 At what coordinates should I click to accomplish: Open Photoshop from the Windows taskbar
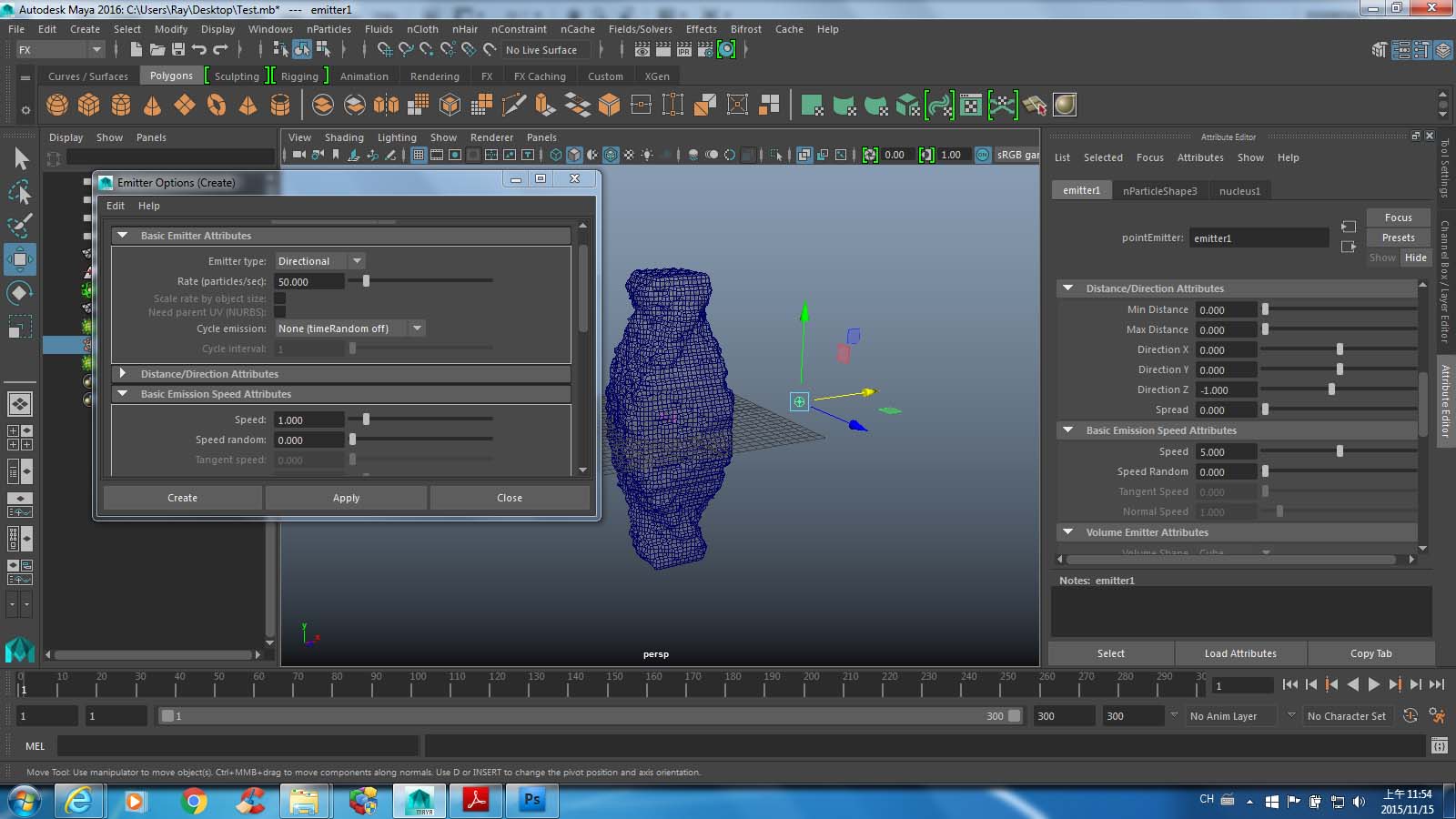tap(531, 802)
